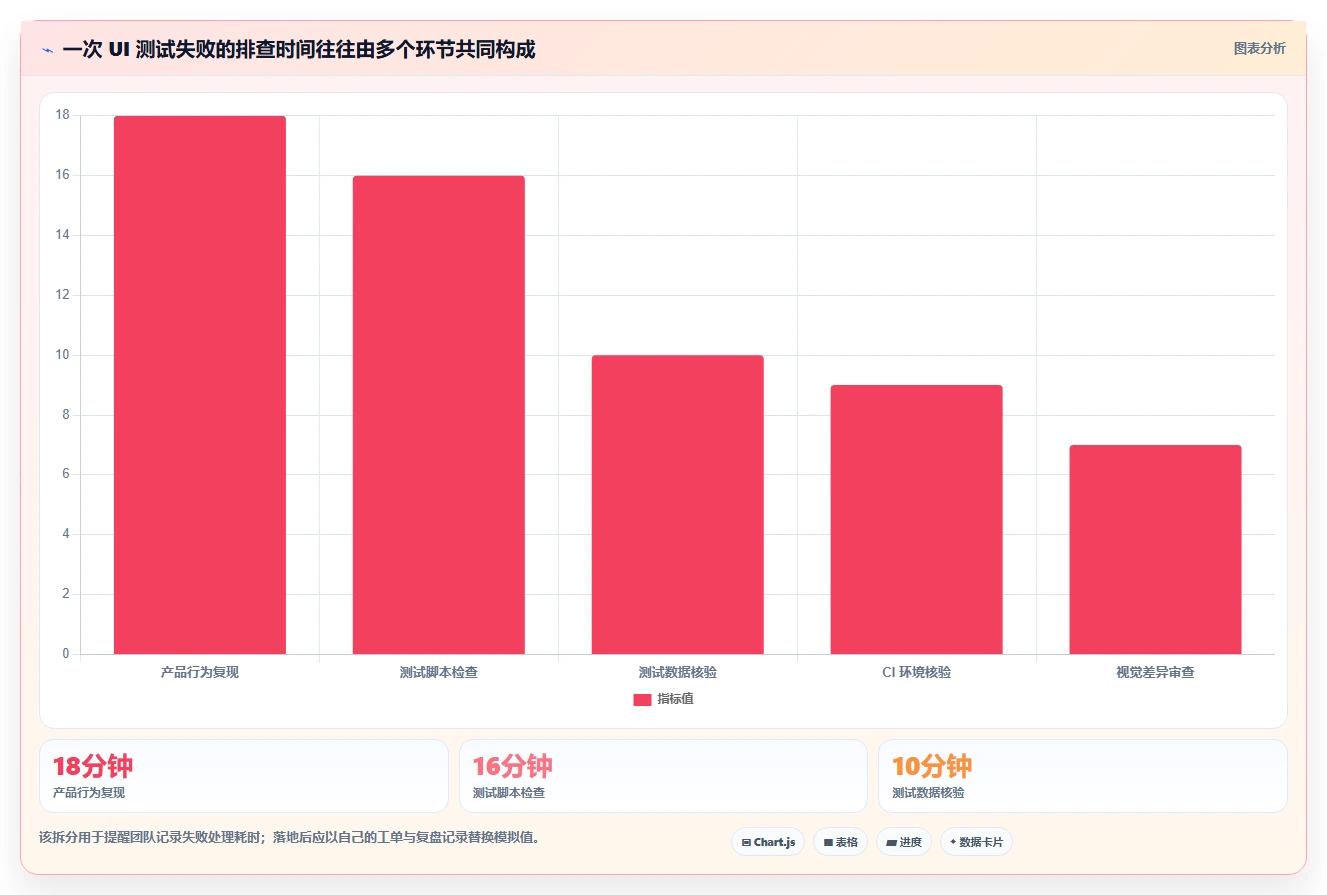The height and width of the screenshot is (895, 1327).
Task: Click the y-axis value 10
Action: point(63,355)
